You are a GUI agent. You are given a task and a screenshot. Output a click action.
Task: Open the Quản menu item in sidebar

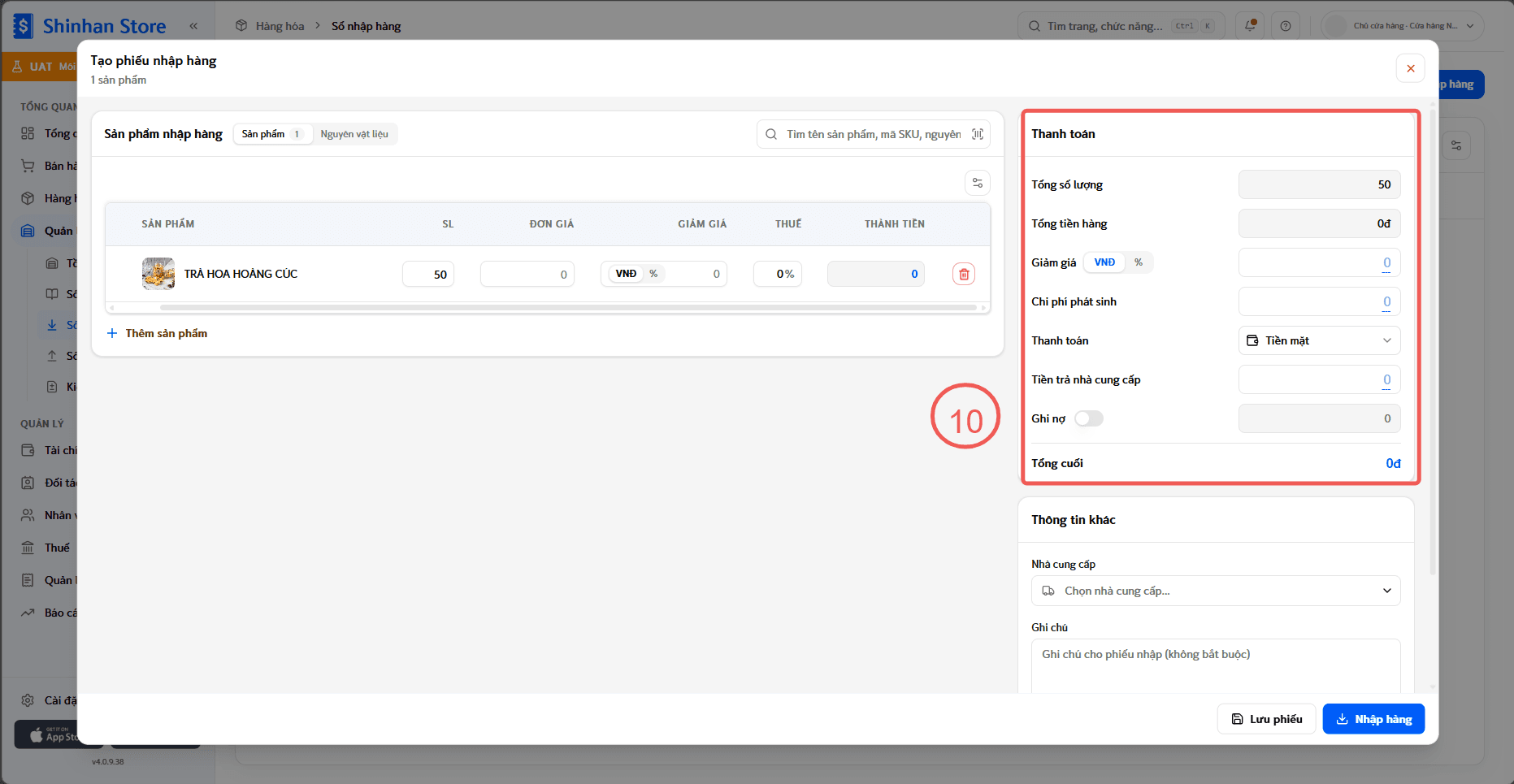[49, 231]
